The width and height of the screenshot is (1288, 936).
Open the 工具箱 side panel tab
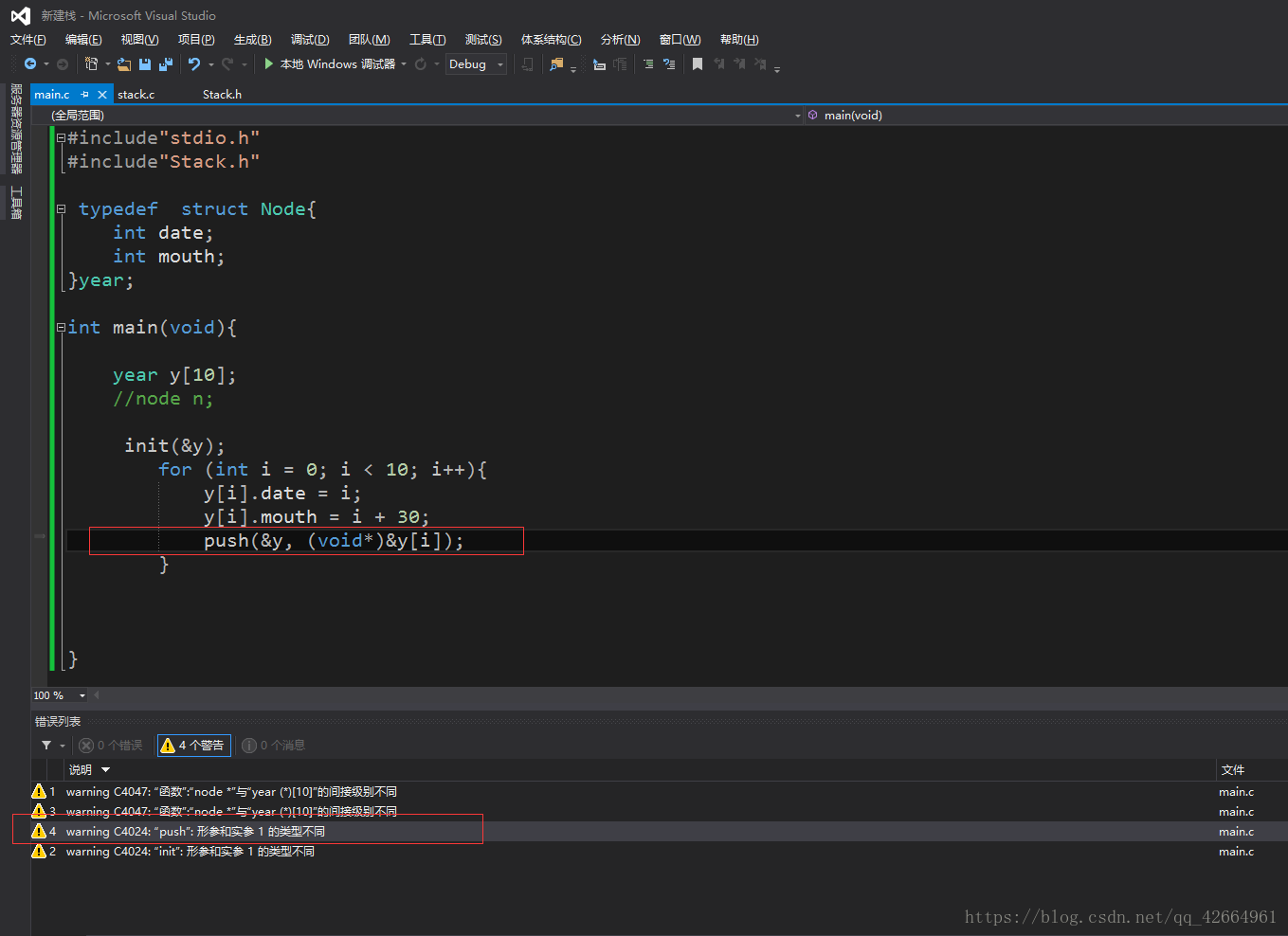(x=15, y=203)
